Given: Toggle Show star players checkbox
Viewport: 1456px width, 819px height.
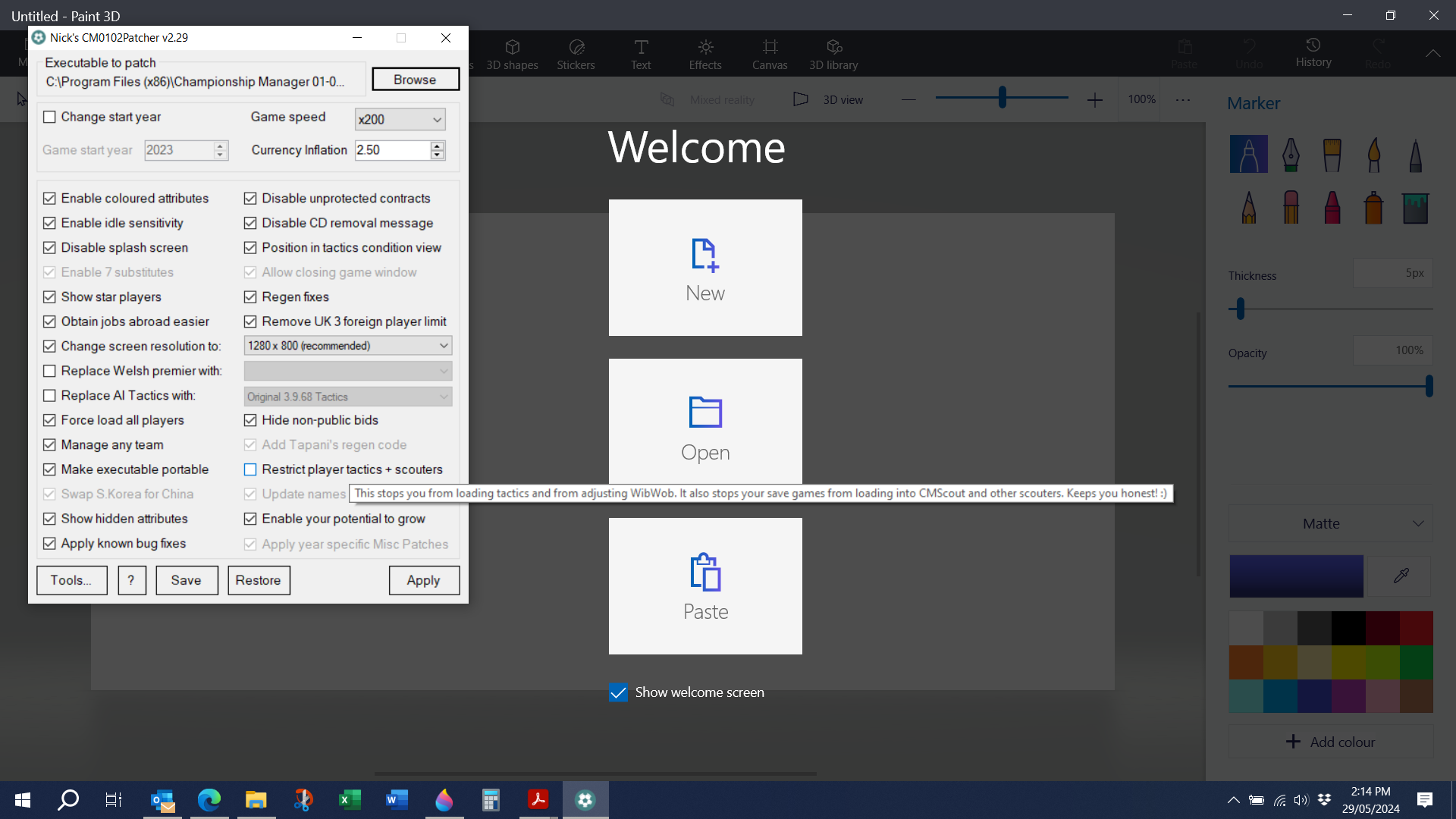Looking at the screenshot, I should (x=49, y=297).
